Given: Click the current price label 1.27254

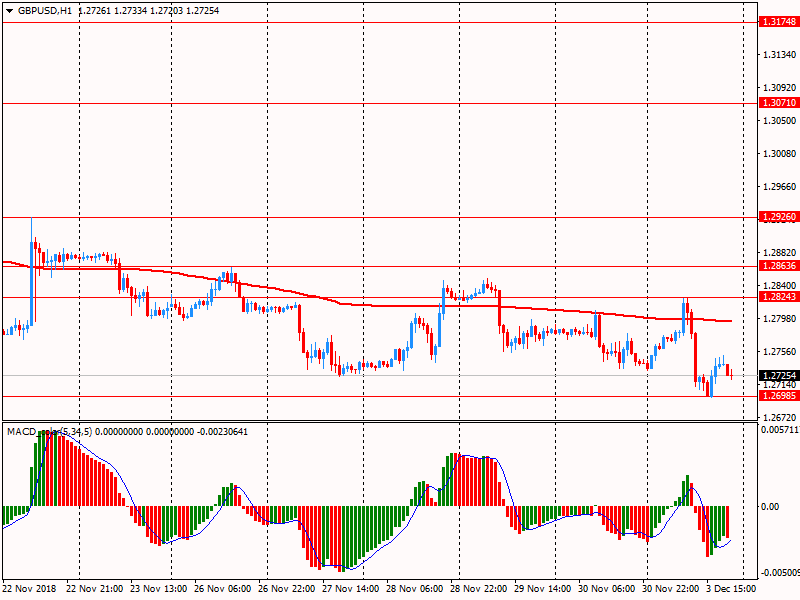Looking at the screenshot, I should click(778, 376).
